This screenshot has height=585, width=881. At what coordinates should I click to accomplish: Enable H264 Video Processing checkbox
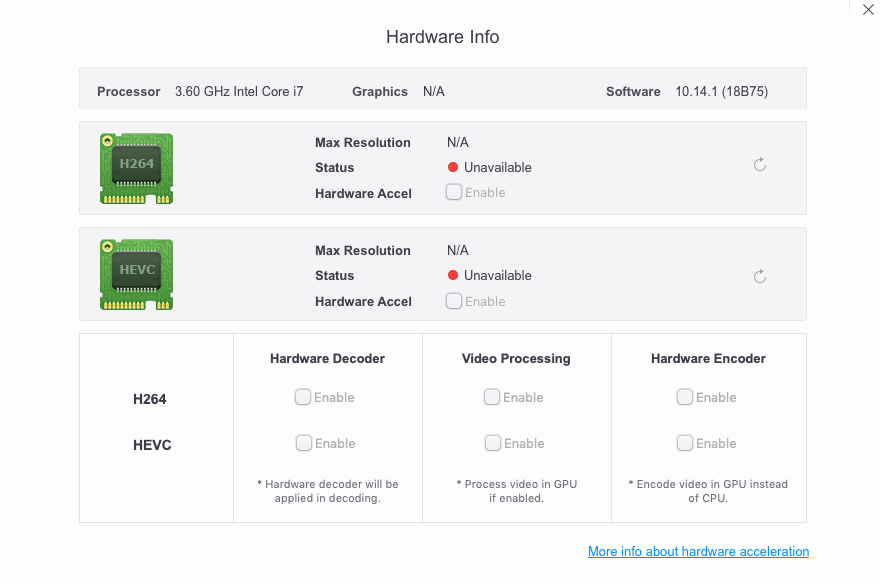point(492,397)
